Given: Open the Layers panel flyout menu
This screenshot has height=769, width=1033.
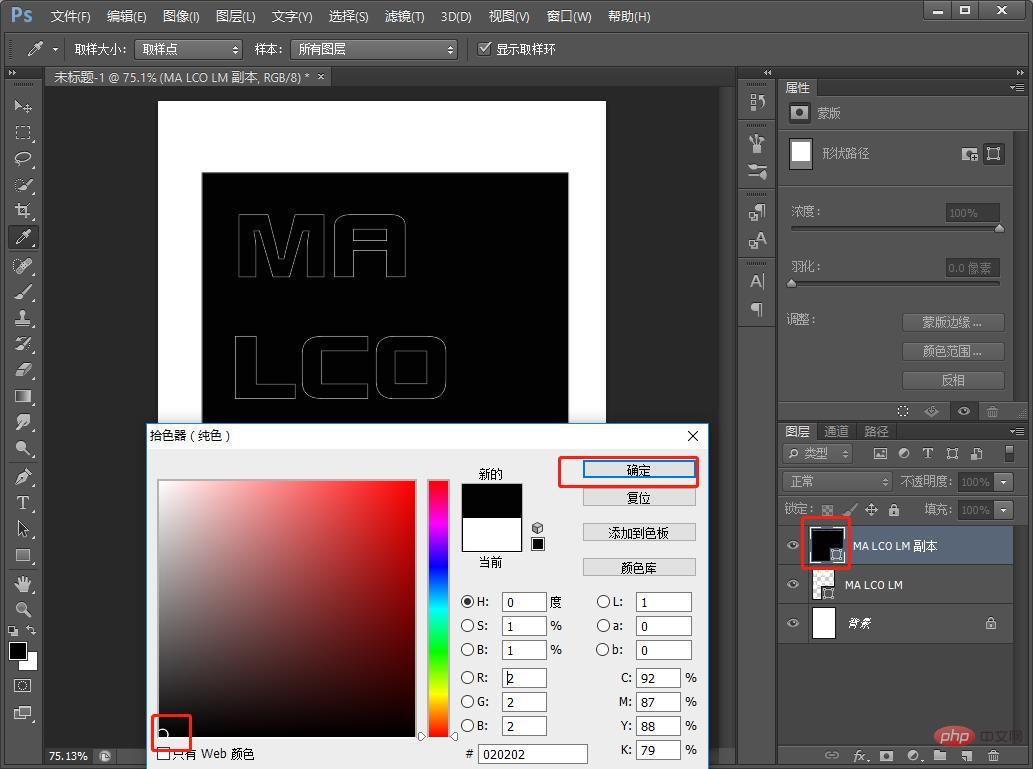Looking at the screenshot, I should [x=1017, y=431].
